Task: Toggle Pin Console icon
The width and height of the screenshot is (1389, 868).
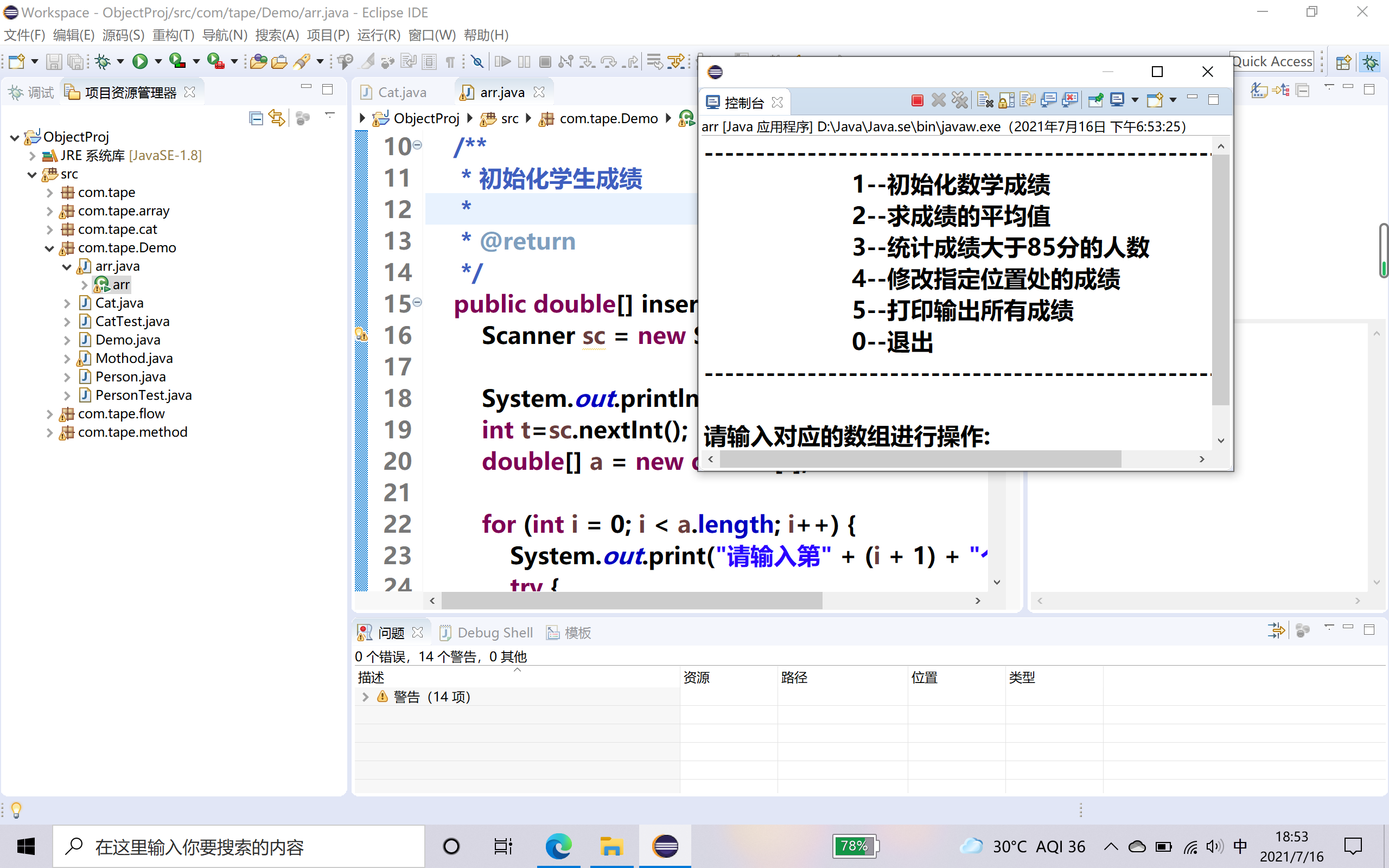Action: pyautogui.click(x=1095, y=100)
